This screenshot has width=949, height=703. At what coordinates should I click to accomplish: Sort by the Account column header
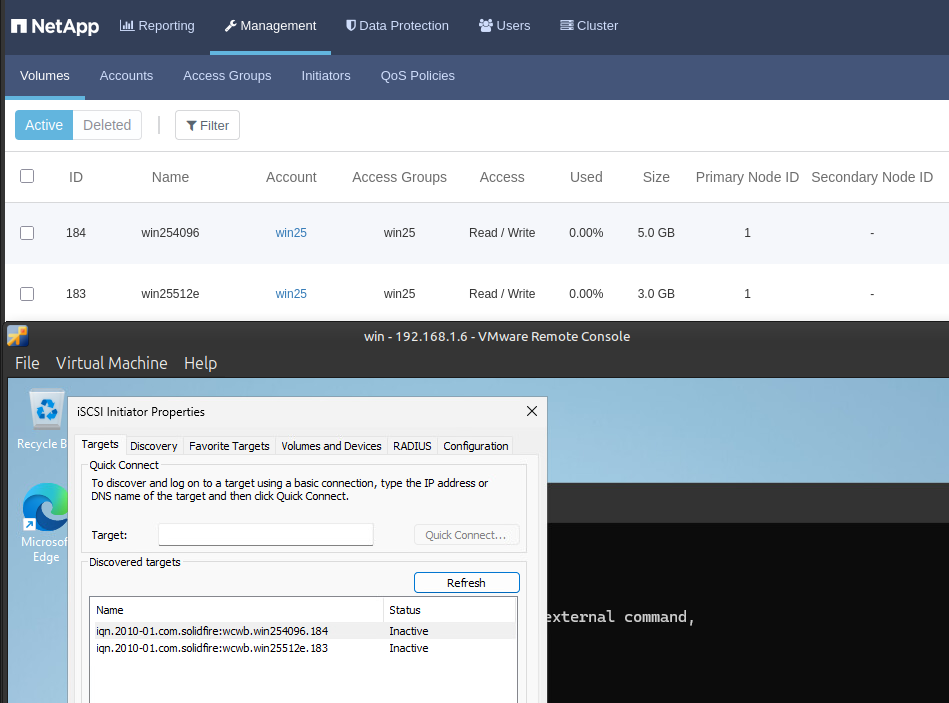tap(291, 177)
